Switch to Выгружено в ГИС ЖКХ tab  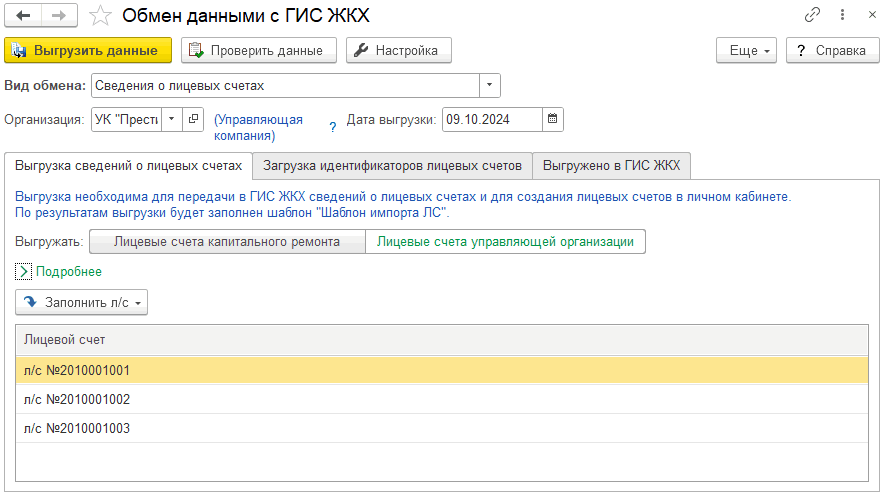pyautogui.click(x=611, y=166)
